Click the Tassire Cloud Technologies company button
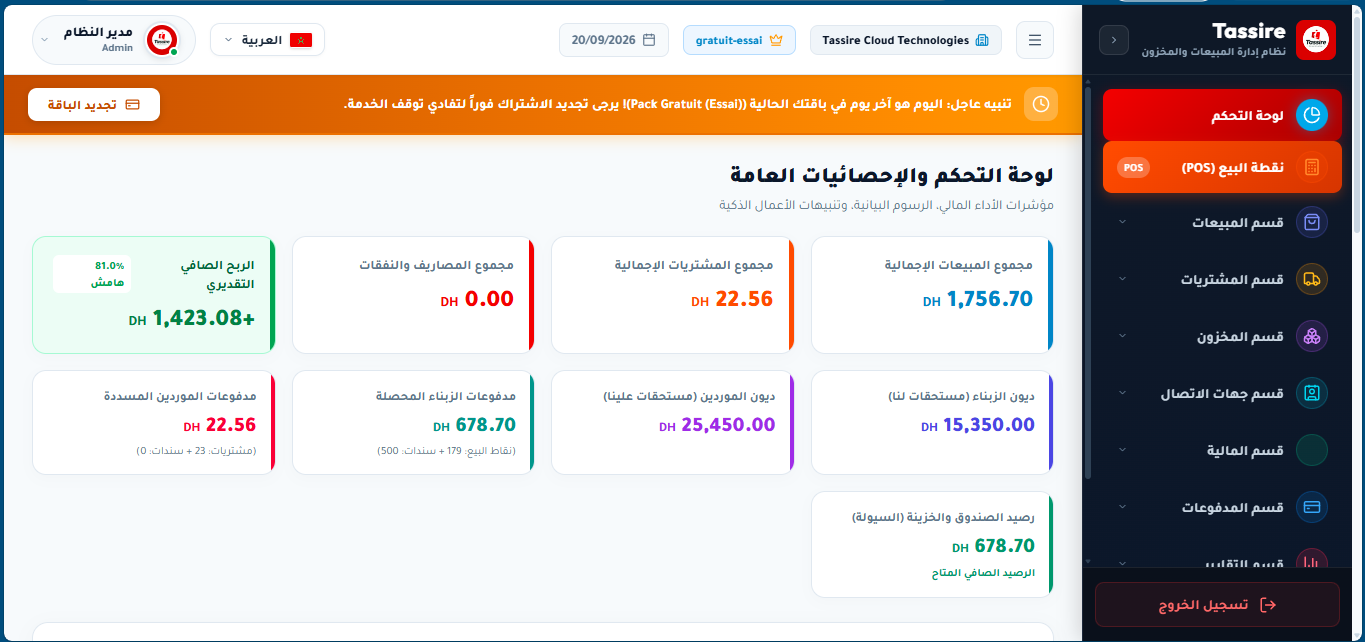Image resolution: width=1365 pixels, height=642 pixels. tap(905, 40)
